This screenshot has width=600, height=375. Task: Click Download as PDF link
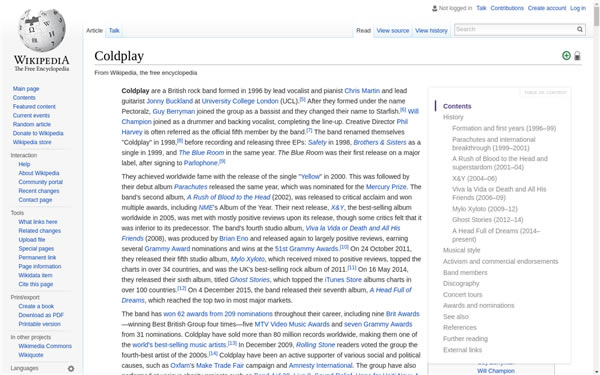(41, 315)
